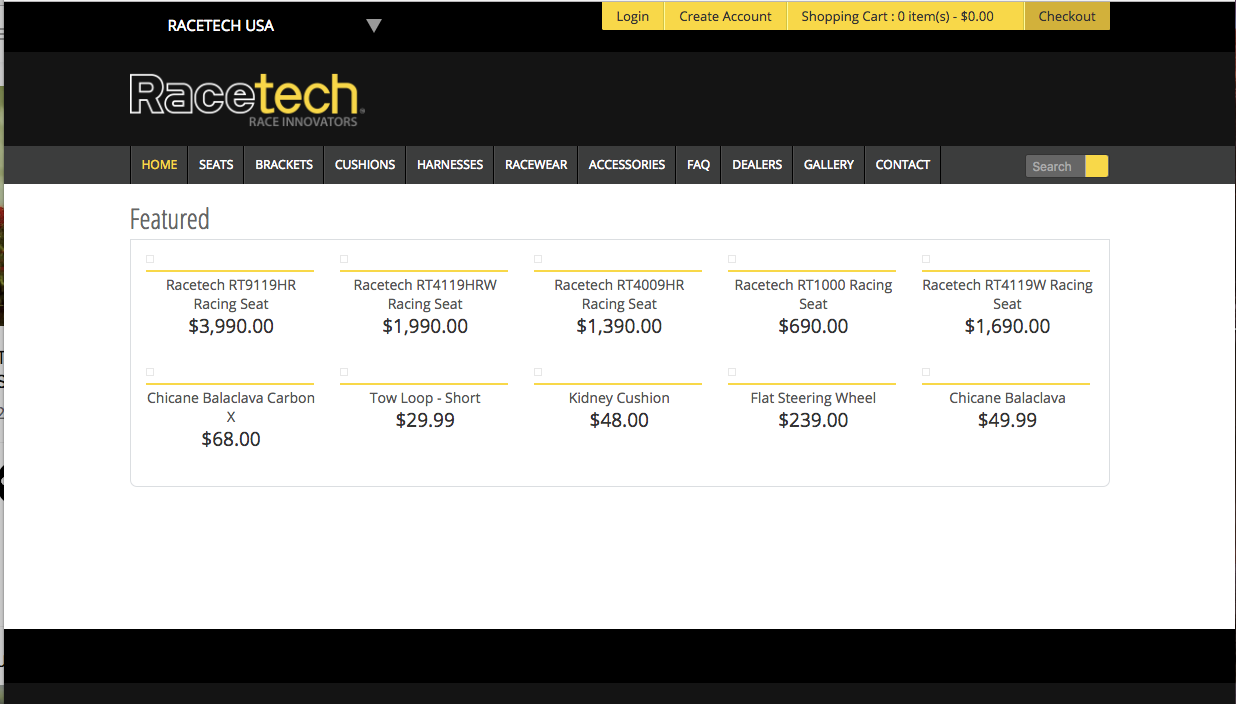This screenshot has height=704, width=1236.
Task: Open the CUSHIONS menu
Action: tap(365, 165)
